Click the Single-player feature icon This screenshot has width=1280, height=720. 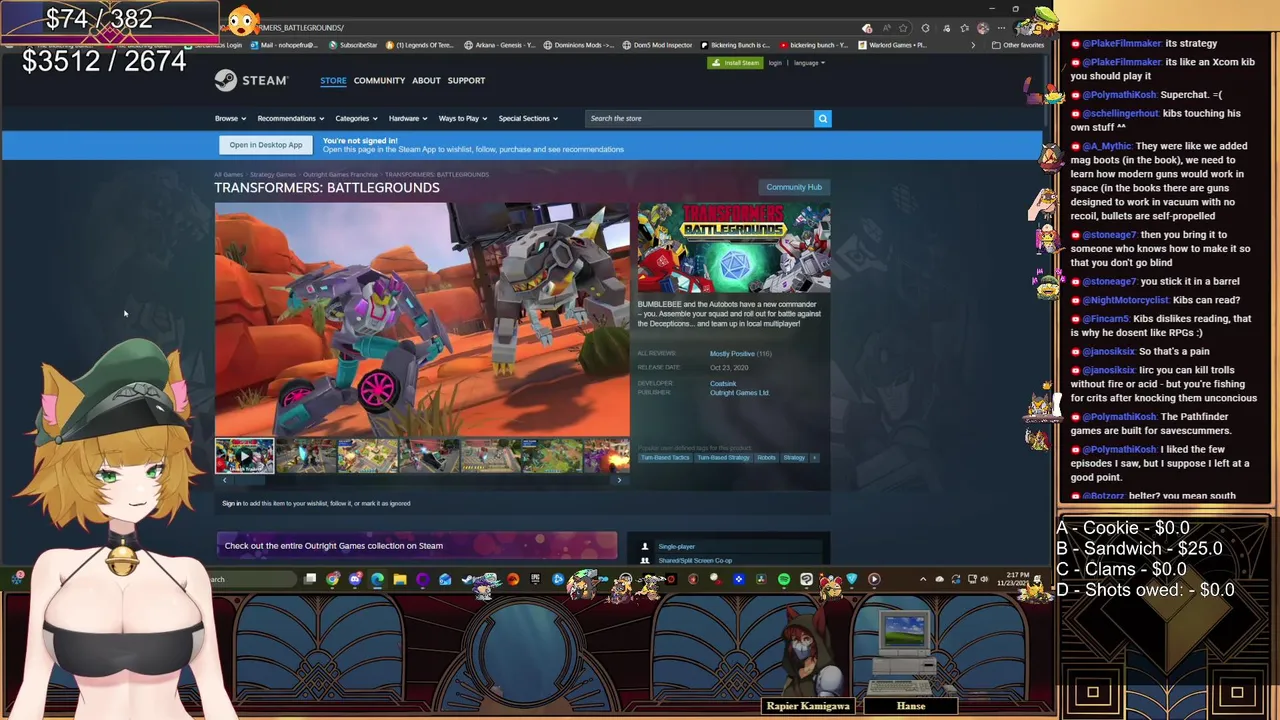point(645,547)
